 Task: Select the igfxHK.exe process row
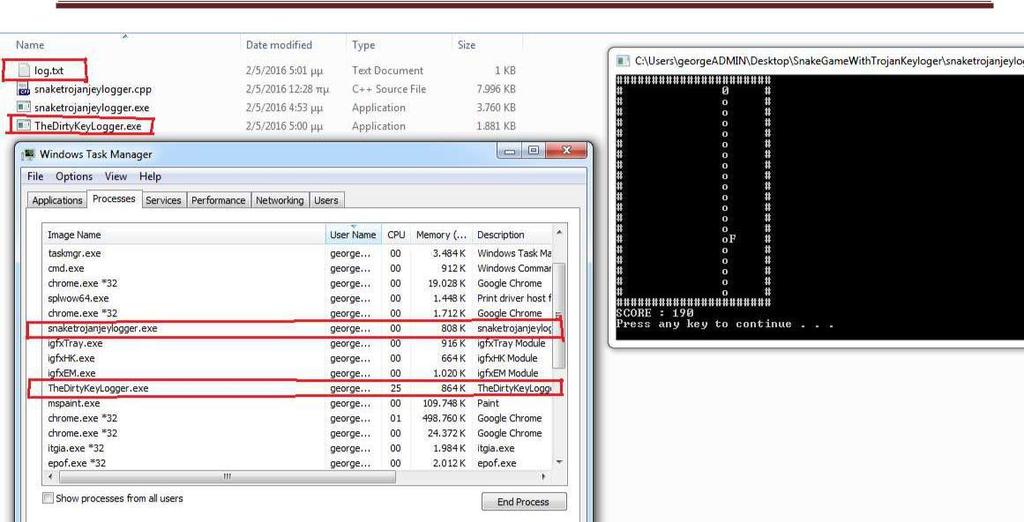297,358
